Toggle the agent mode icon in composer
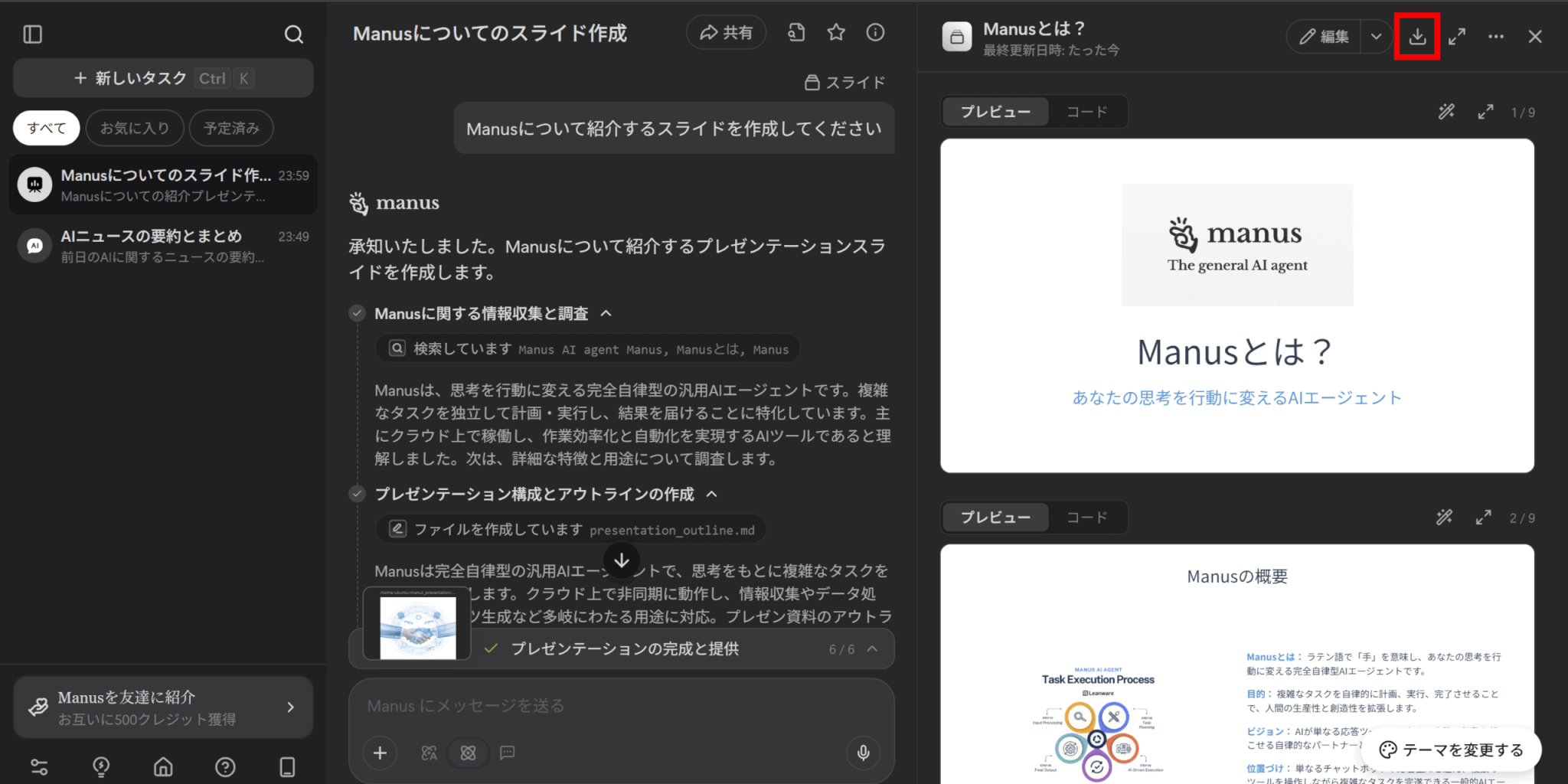Viewport: 1568px width, 784px height. [x=468, y=753]
